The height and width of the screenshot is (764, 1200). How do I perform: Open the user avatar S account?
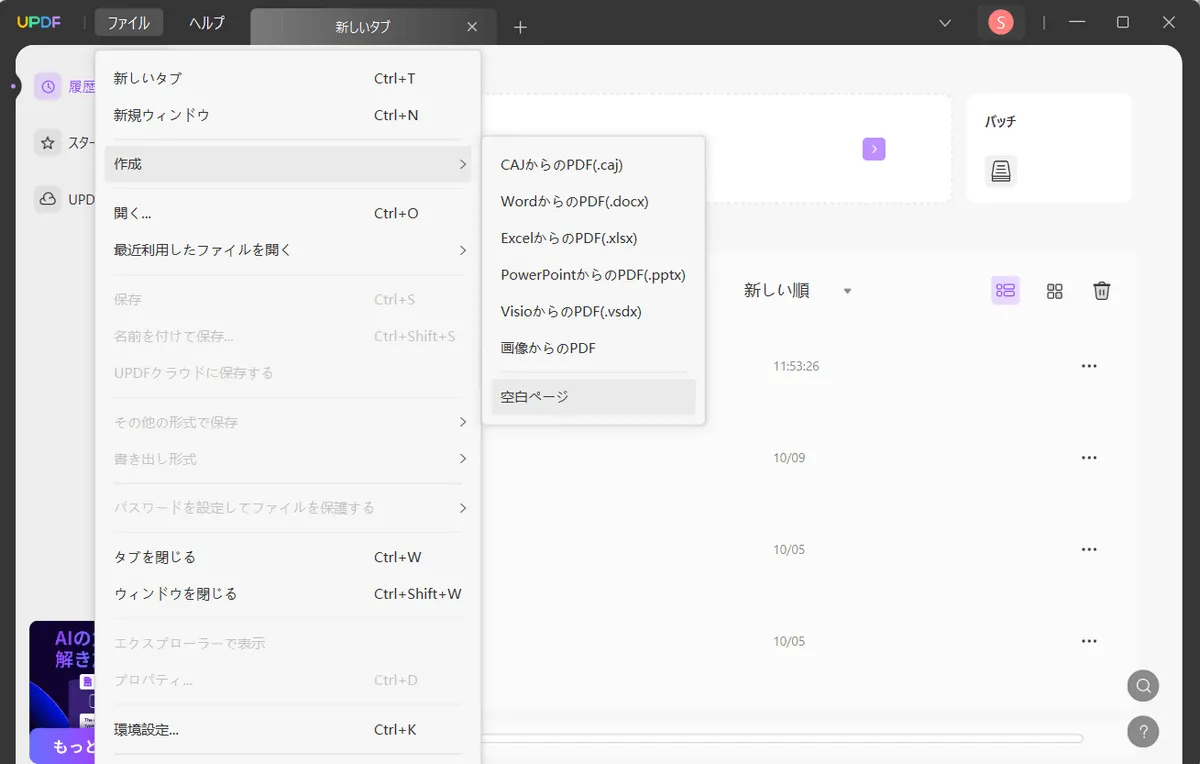pyautogui.click(x=1001, y=22)
